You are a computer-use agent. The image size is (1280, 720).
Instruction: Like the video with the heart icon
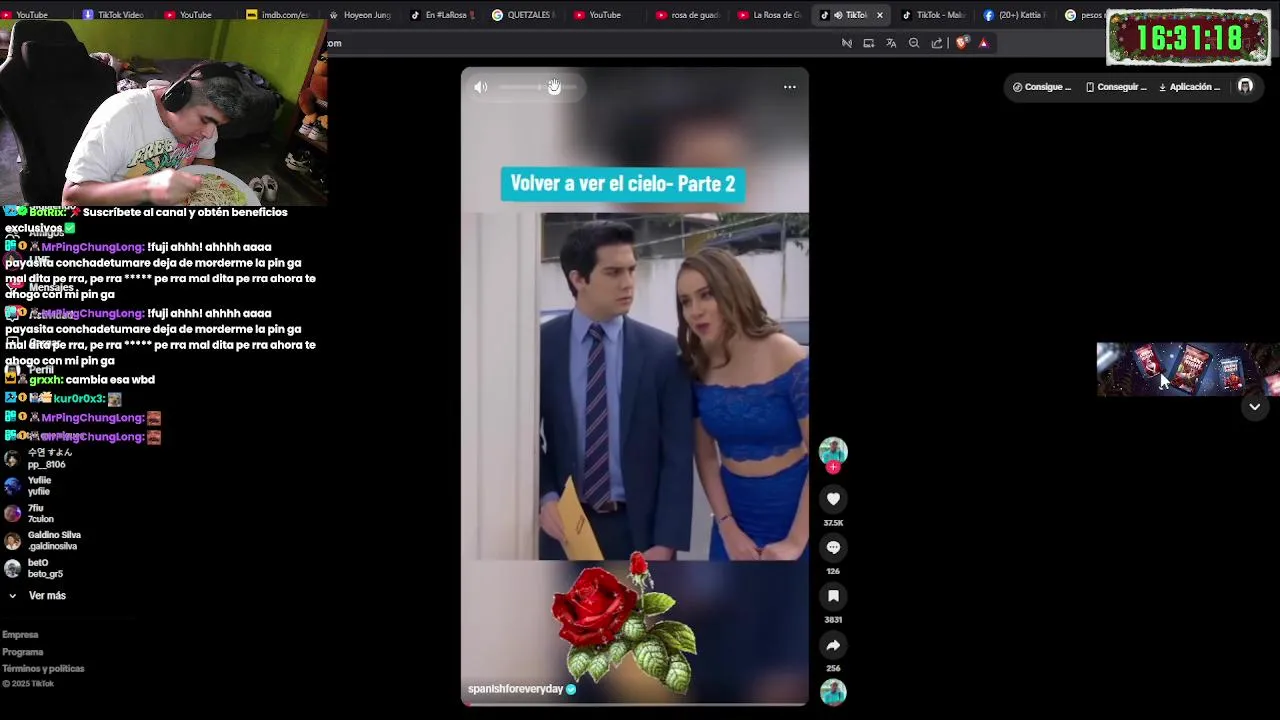click(x=833, y=499)
